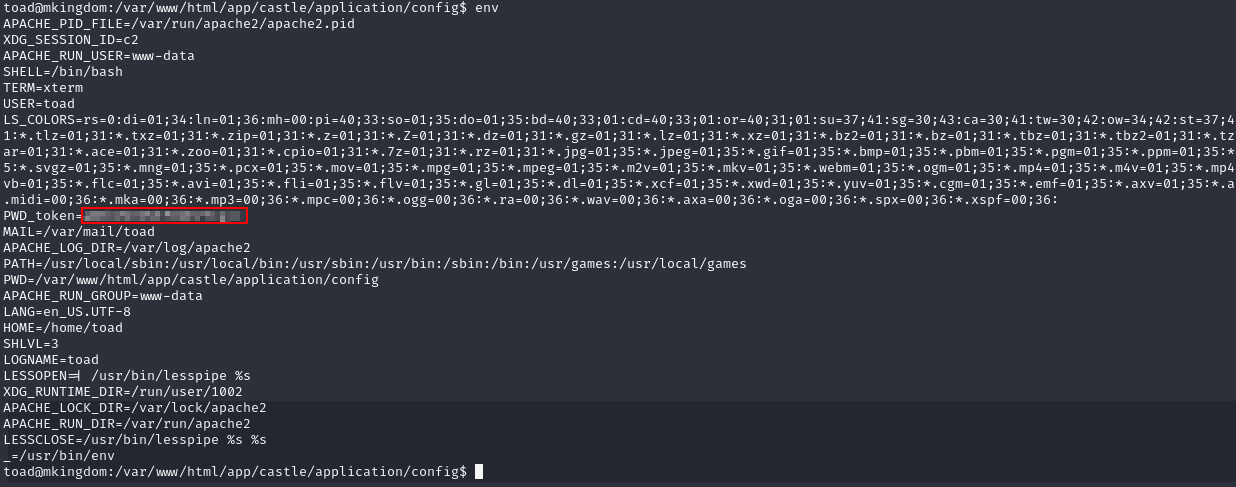Click the APACHE_RUN_USER=www-data line
The width and height of the screenshot is (1236, 487).
coord(99,56)
